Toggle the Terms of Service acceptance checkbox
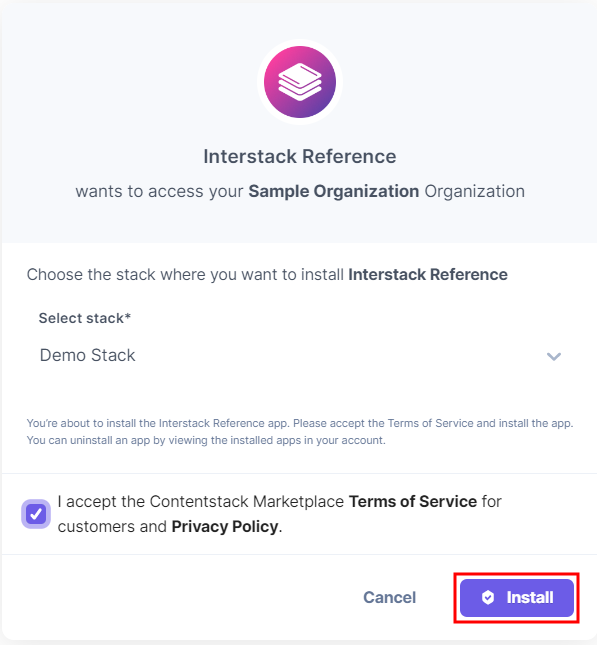This screenshot has height=645, width=597. click(36, 514)
